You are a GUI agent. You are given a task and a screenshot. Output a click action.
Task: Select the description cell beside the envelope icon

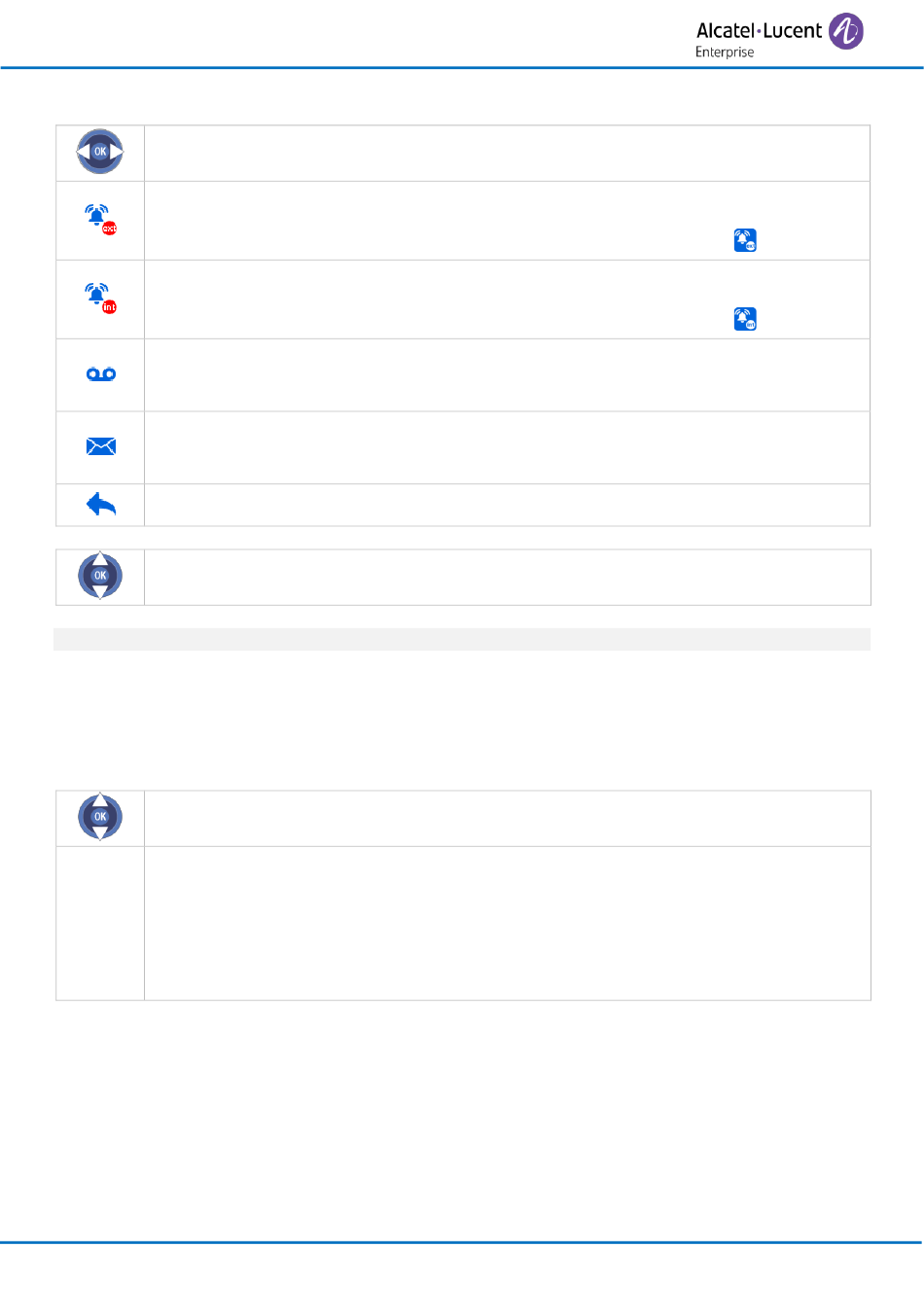[x=507, y=447]
